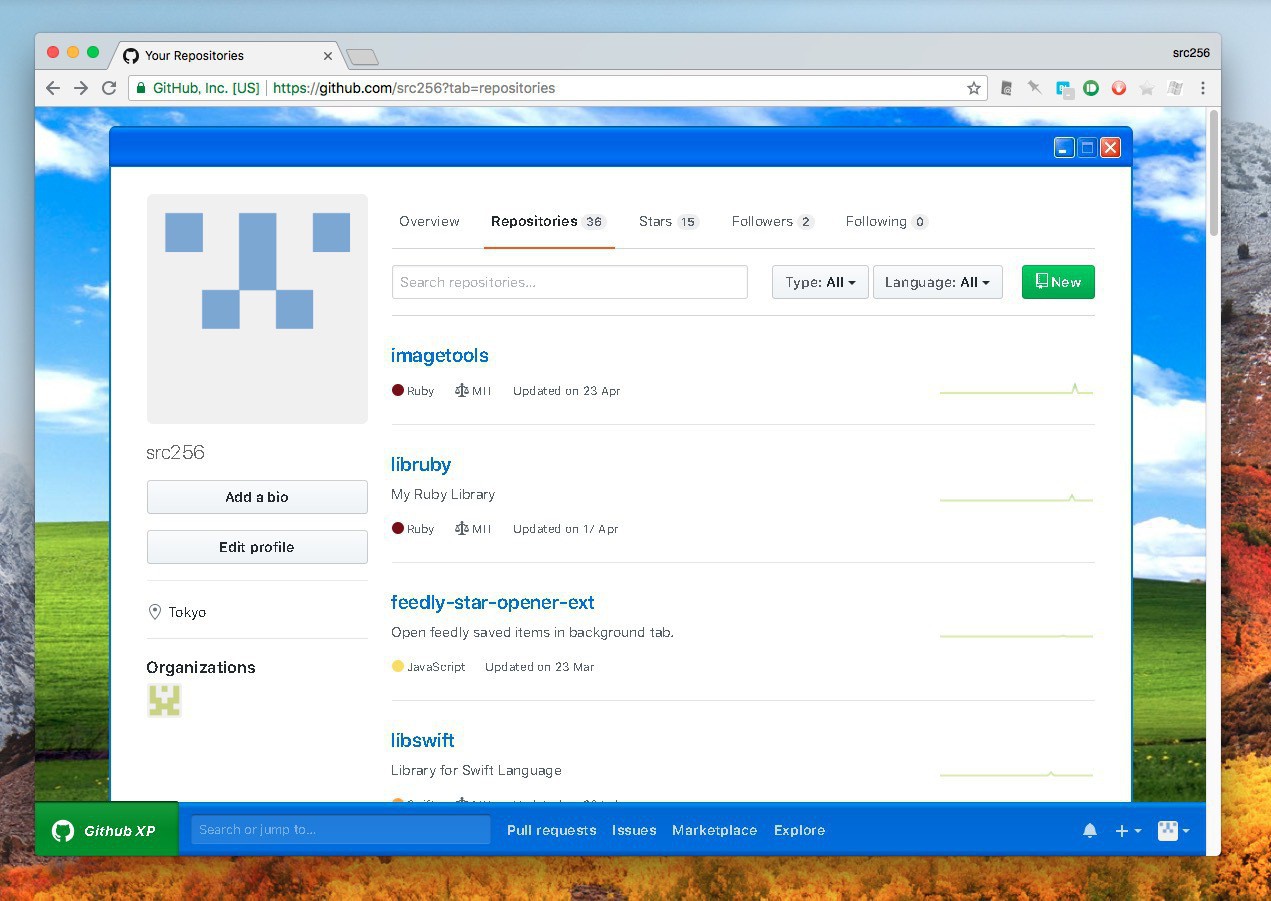Click the notifications bell icon
Screen dimensions: 1271x901
(1090, 831)
